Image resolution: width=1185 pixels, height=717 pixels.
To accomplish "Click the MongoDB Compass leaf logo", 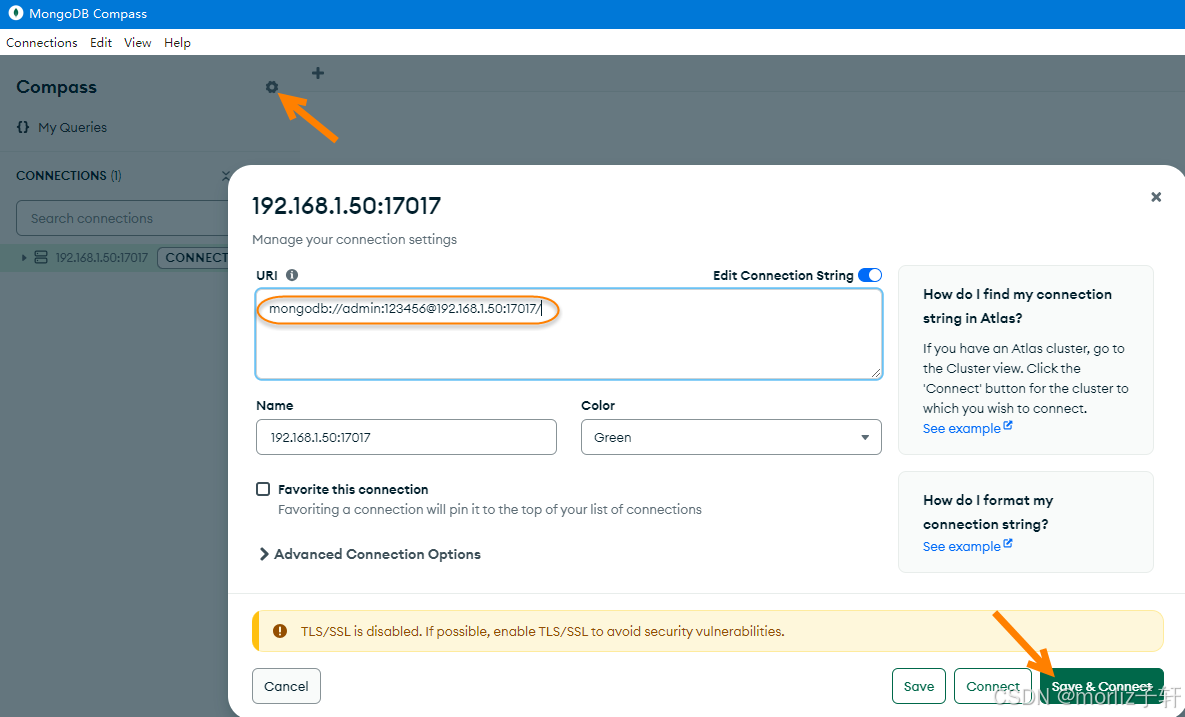I will 15,14.
